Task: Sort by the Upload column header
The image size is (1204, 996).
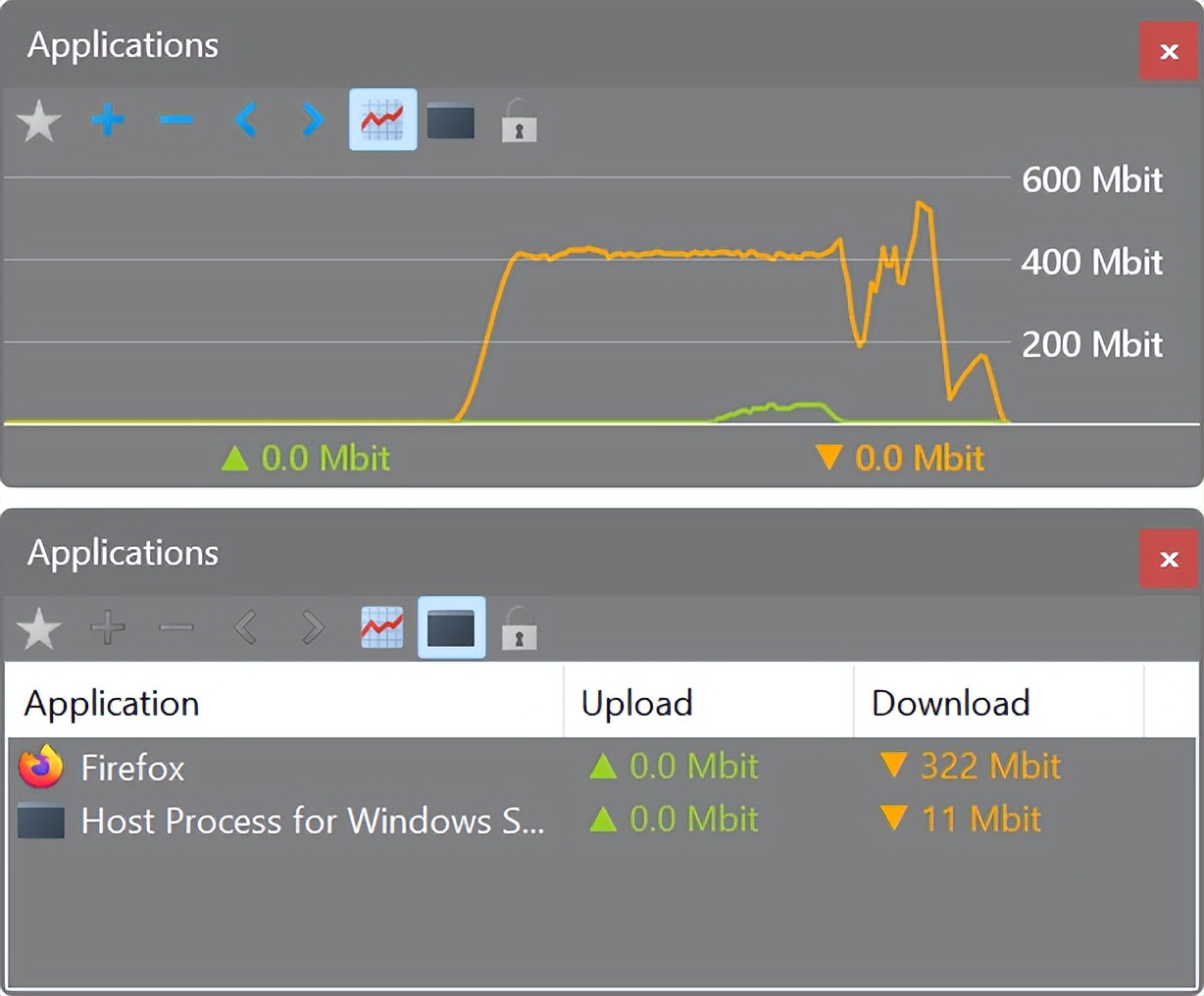Action: [637, 703]
